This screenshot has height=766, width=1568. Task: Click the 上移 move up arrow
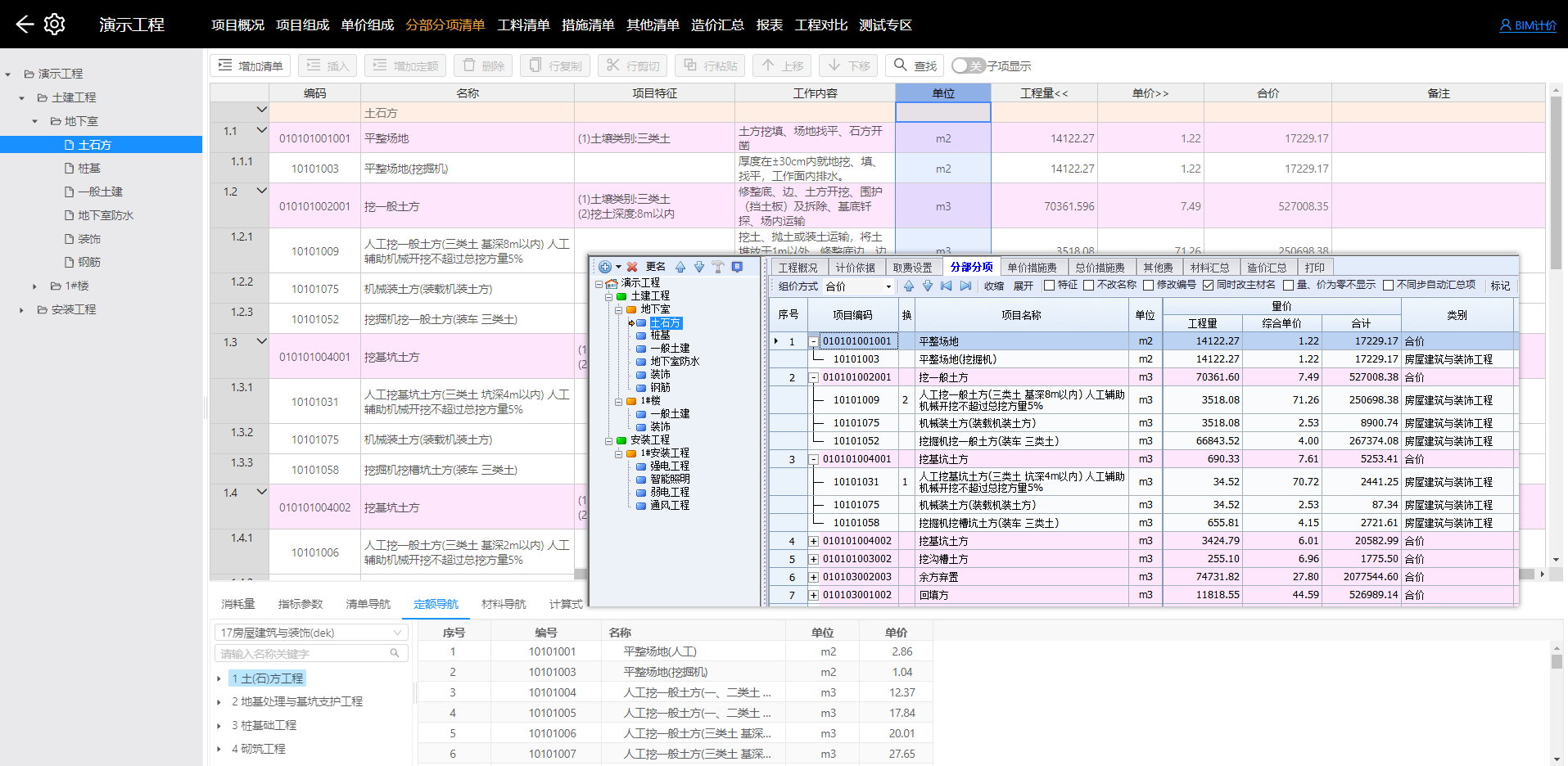(767, 65)
